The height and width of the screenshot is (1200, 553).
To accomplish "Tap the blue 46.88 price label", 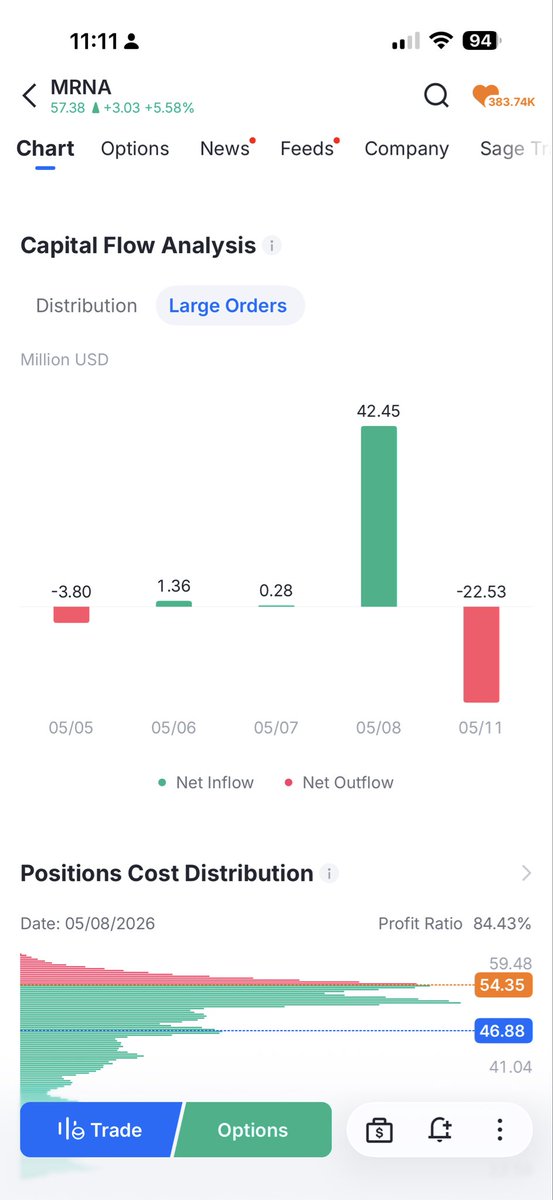I will [504, 1031].
